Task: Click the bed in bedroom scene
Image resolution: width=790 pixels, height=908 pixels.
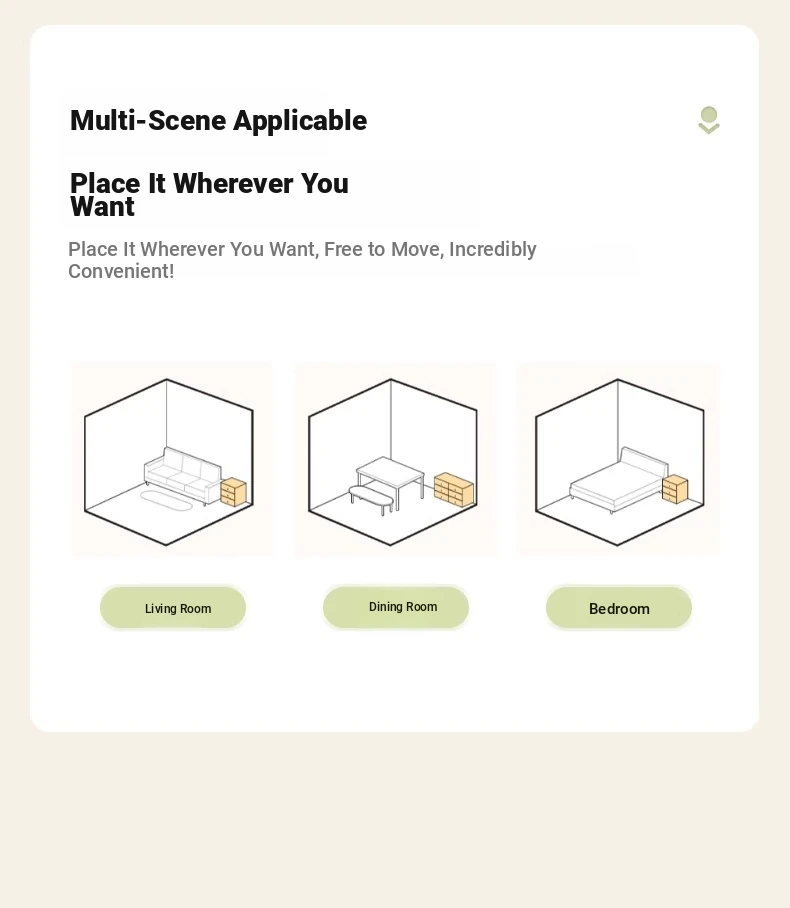Action: (619, 481)
